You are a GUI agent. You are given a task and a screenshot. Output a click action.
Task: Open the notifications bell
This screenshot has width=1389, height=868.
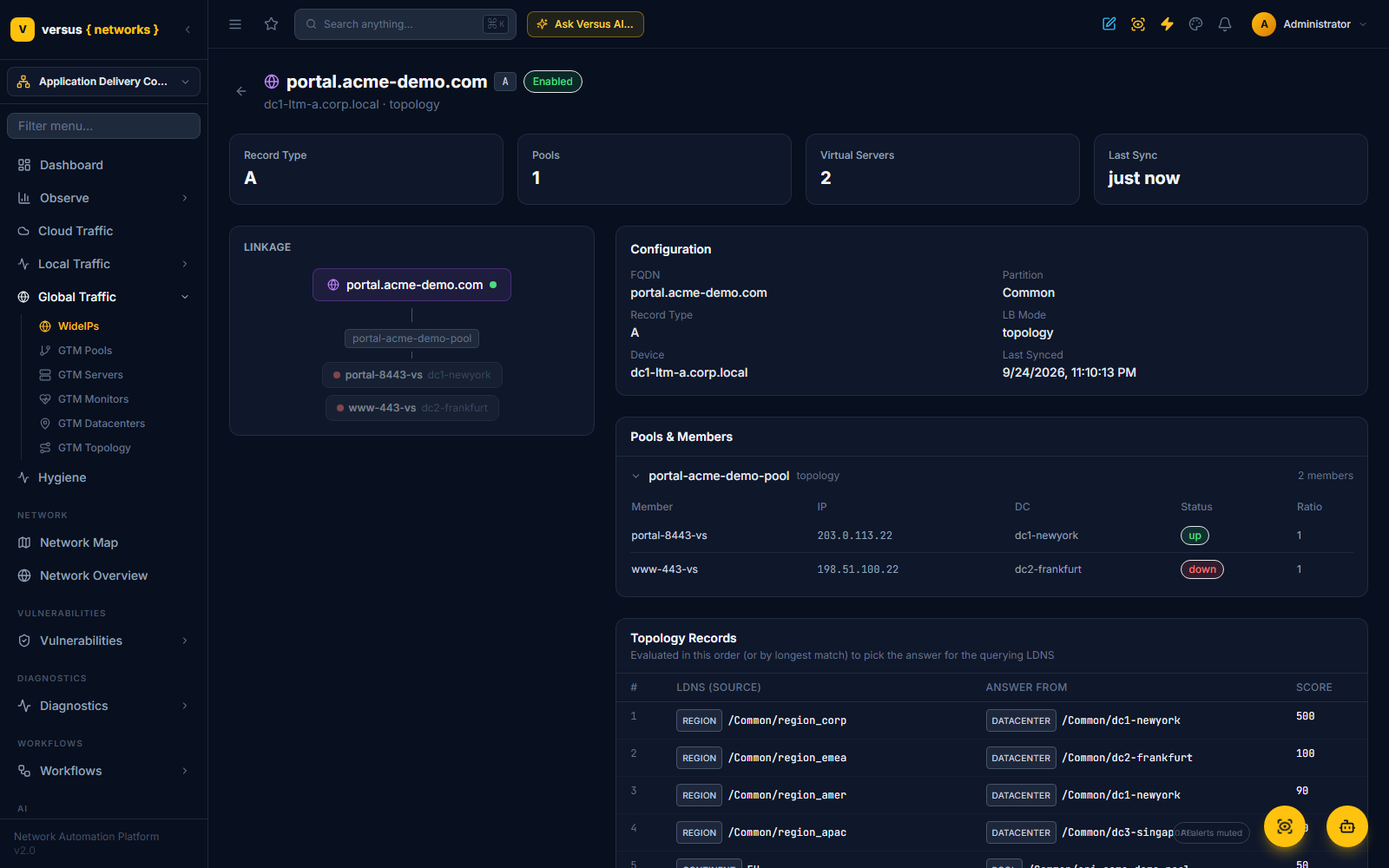coord(1225,24)
